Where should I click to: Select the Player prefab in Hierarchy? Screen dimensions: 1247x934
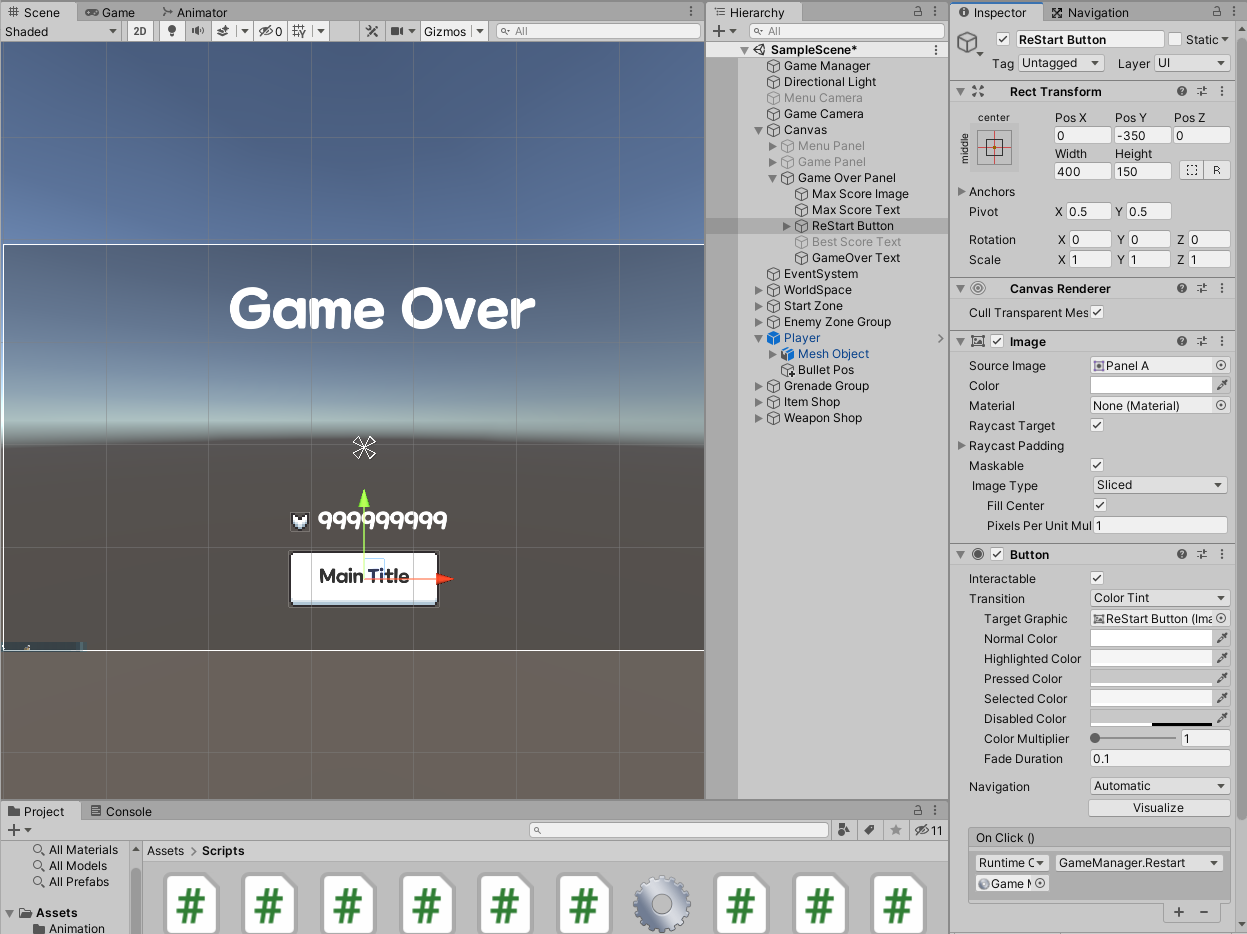click(x=802, y=338)
